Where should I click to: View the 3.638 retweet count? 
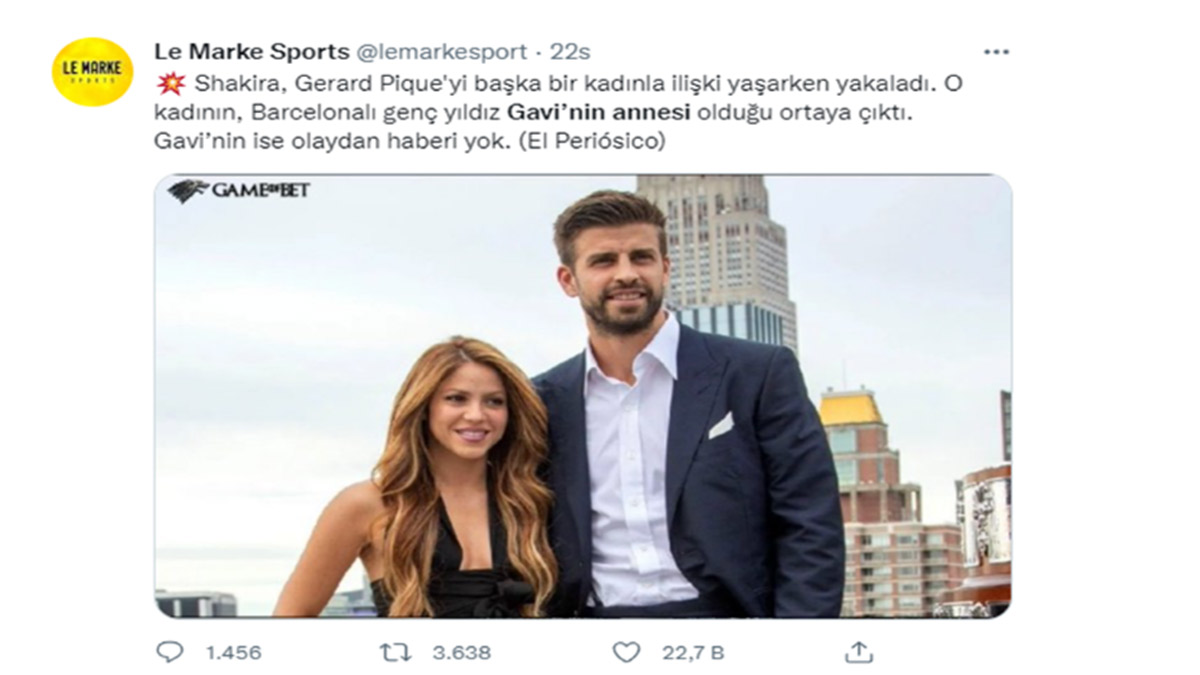pos(461,653)
